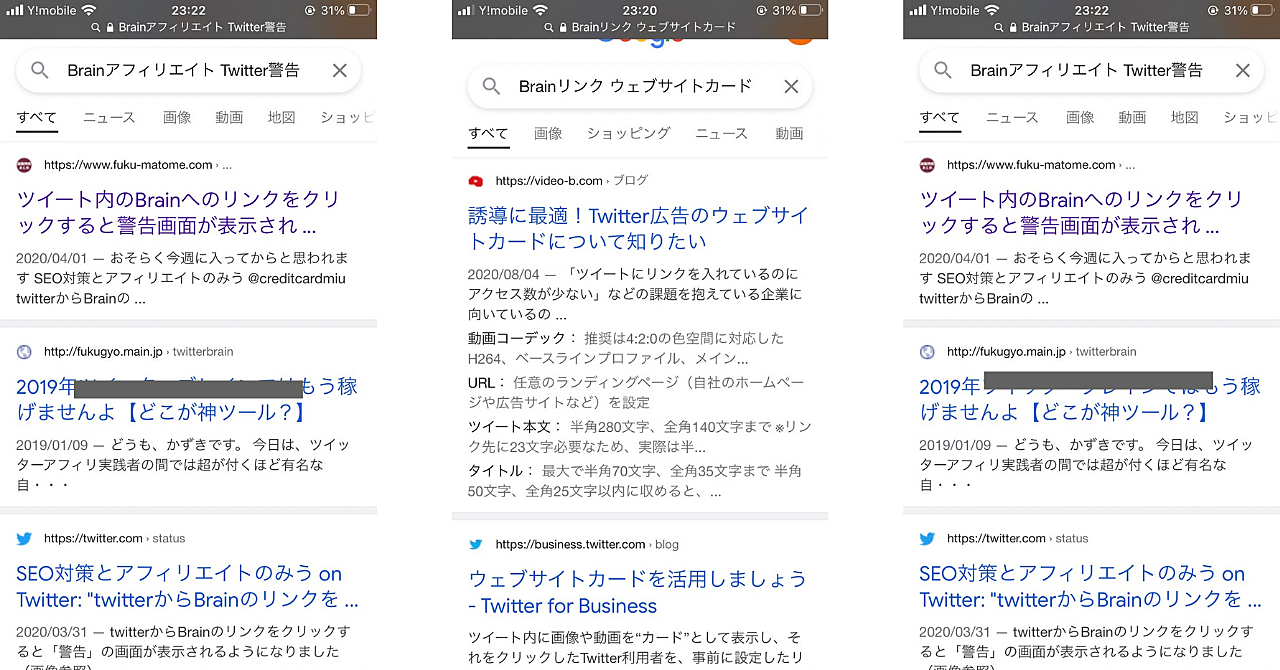Tap the search field in right screenshot
This screenshot has width=1280, height=670.
1091,70
